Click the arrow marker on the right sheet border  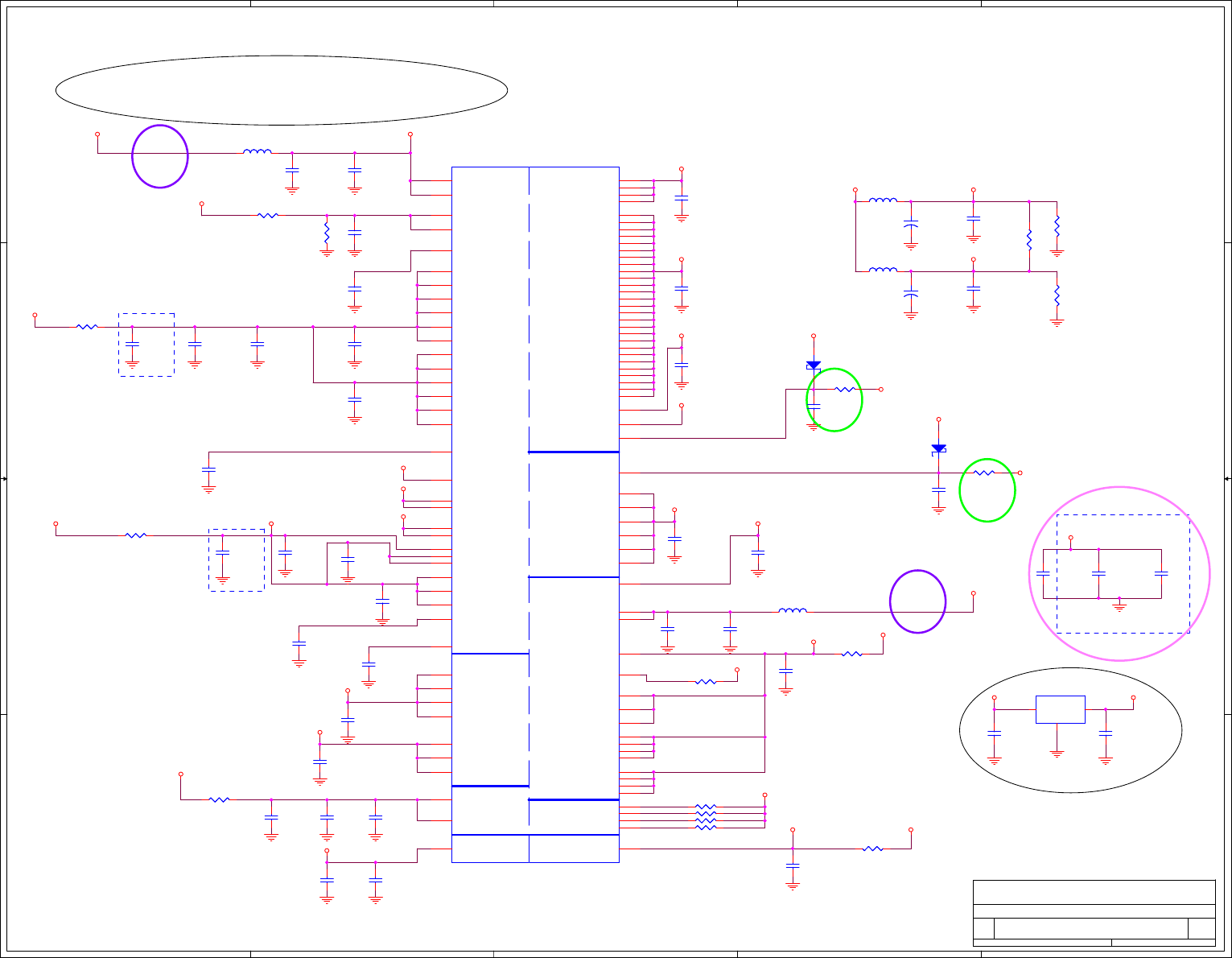click(x=1227, y=479)
